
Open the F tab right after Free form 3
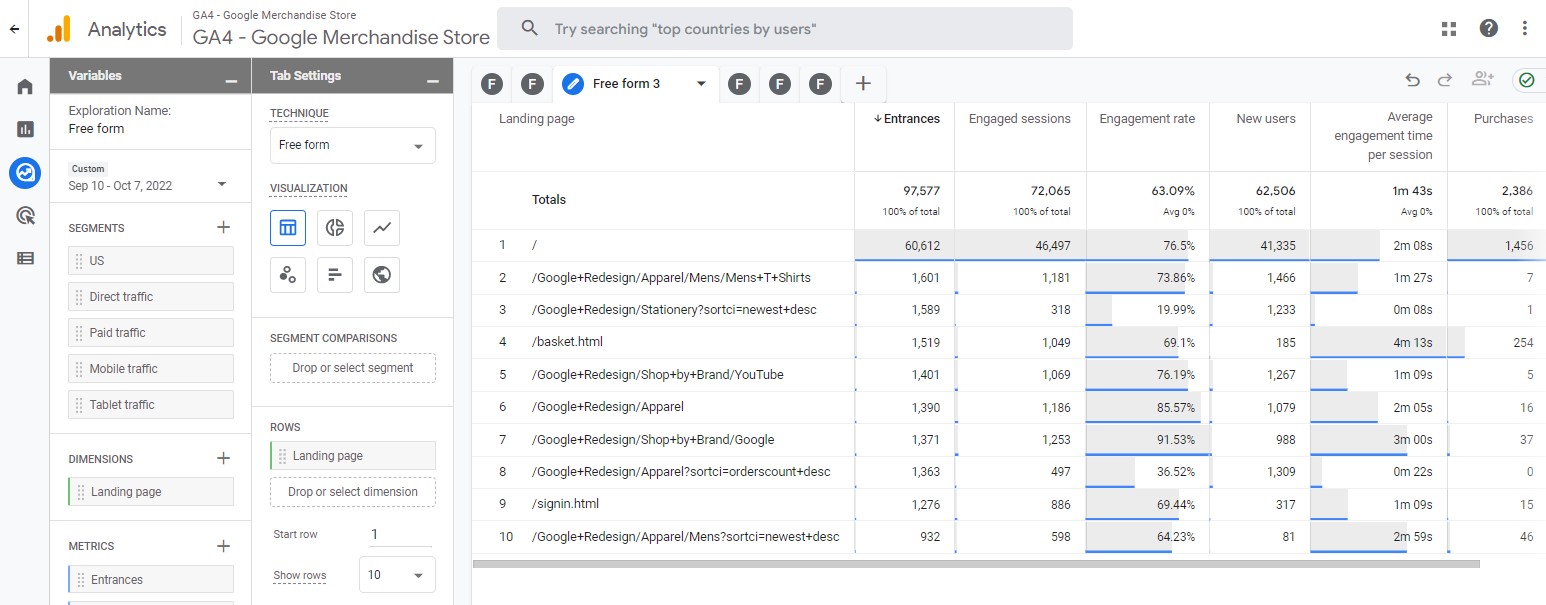pyautogui.click(x=739, y=84)
